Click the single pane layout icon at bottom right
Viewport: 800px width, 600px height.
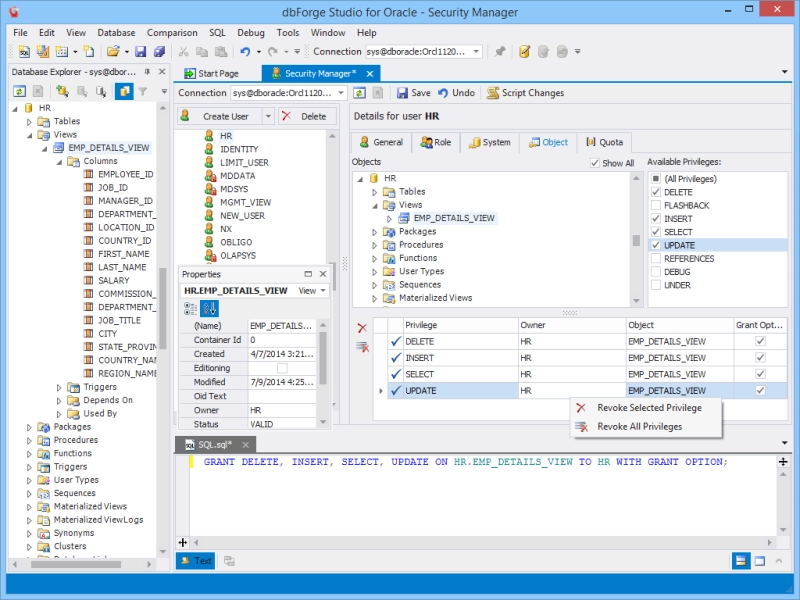[x=760, y=561]
